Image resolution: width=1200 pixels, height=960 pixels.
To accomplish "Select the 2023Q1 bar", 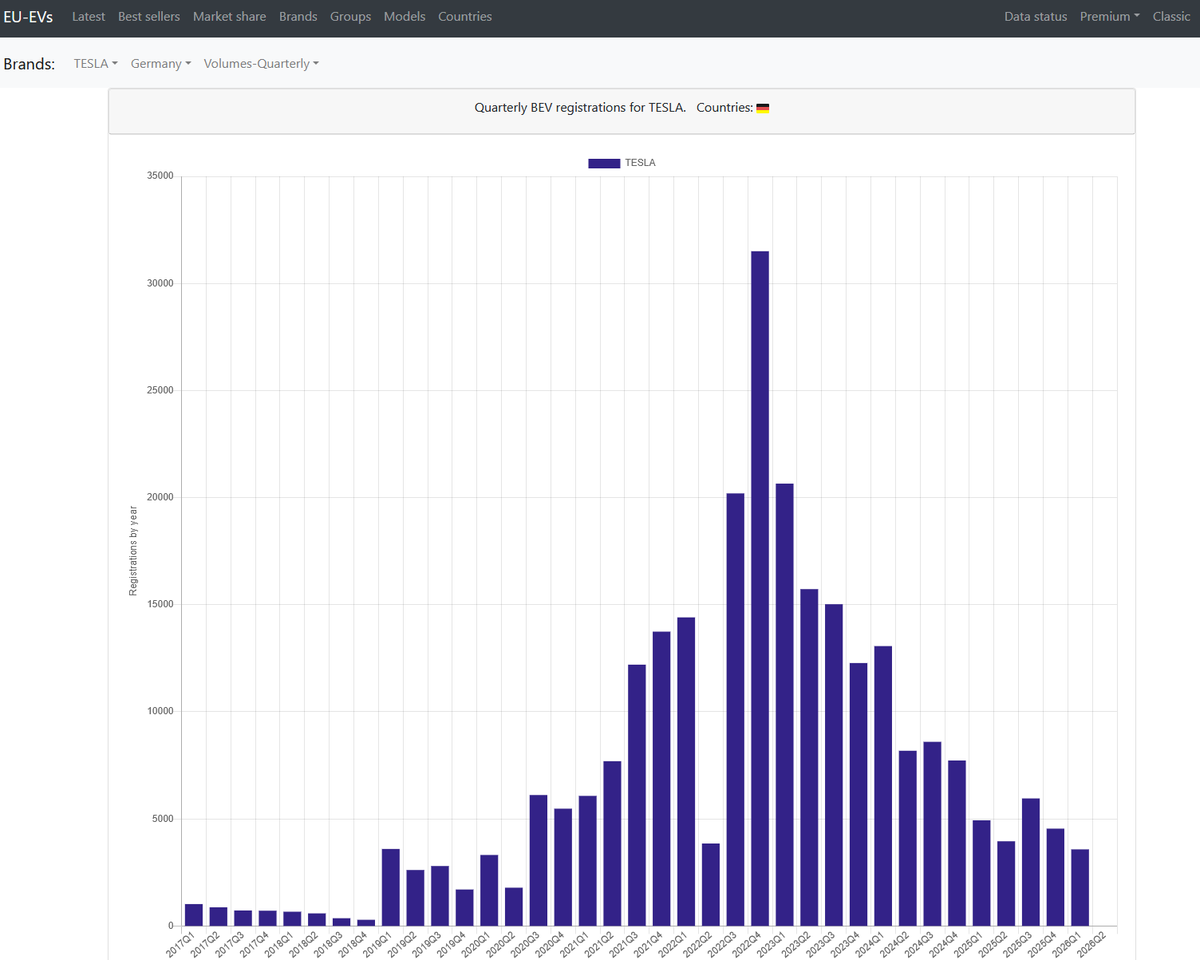I will (784, 705).
